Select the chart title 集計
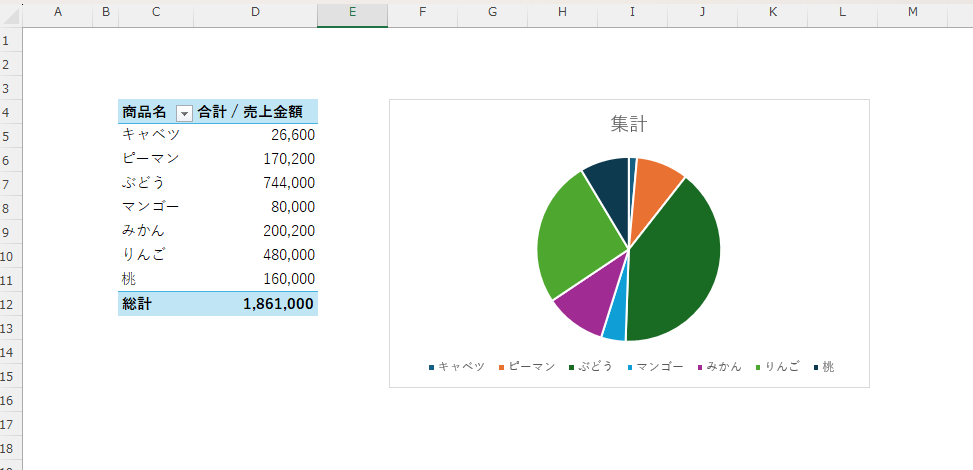 click(x=629, y=124)
